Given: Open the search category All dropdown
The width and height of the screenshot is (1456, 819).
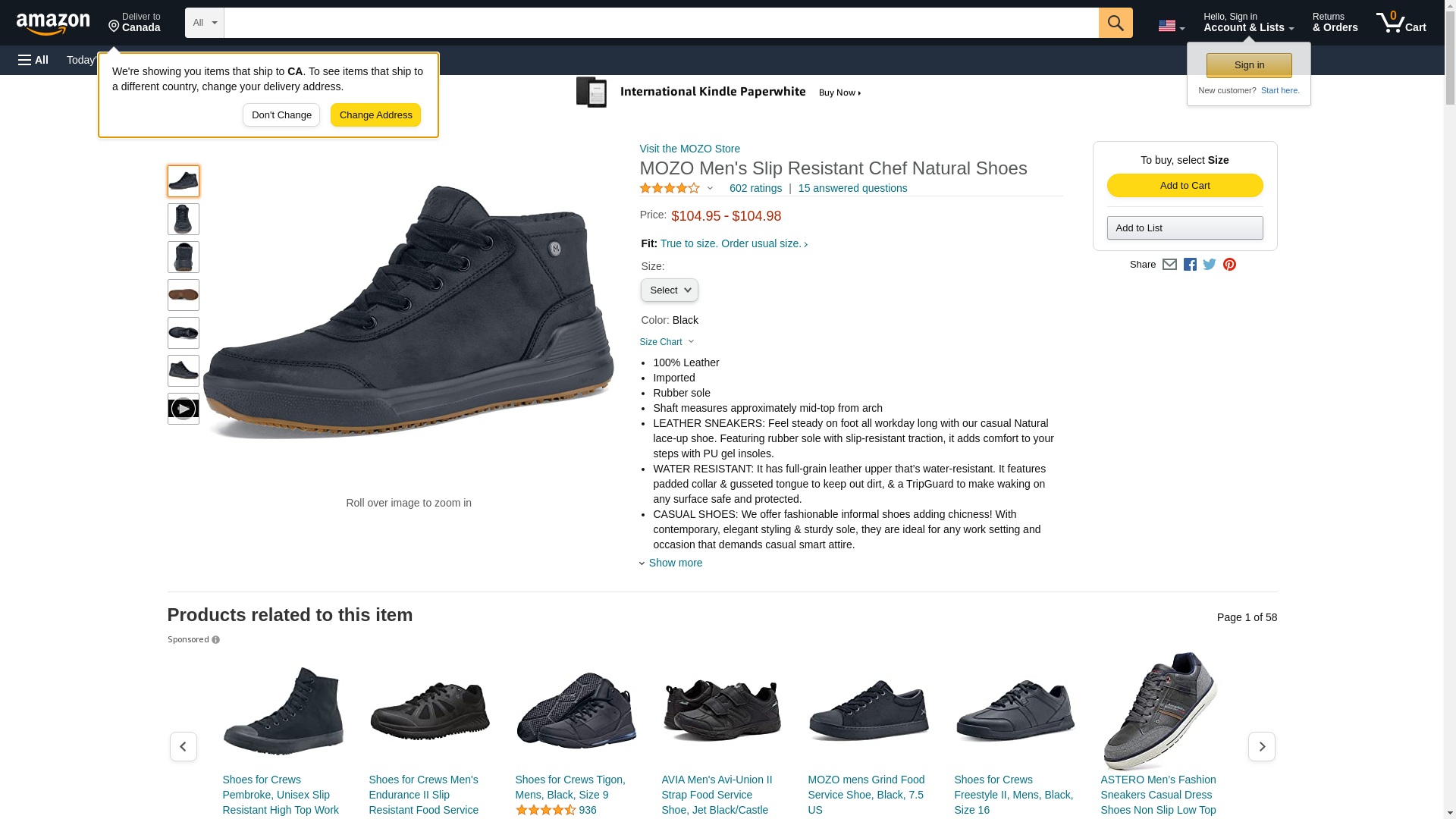Looking at the screenshot, I should (204, 23).
